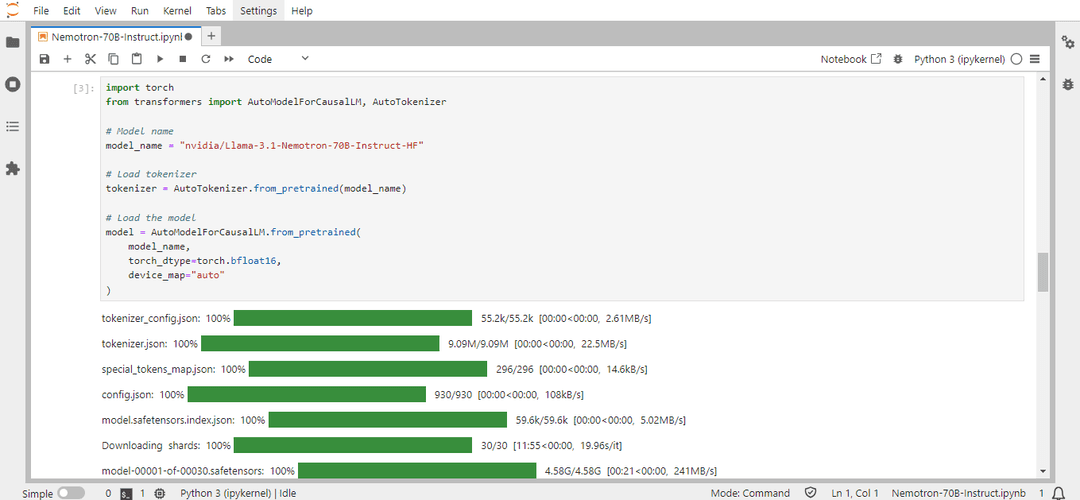Open the View menu
The image size is (1080, 500).
coord(105,10)
